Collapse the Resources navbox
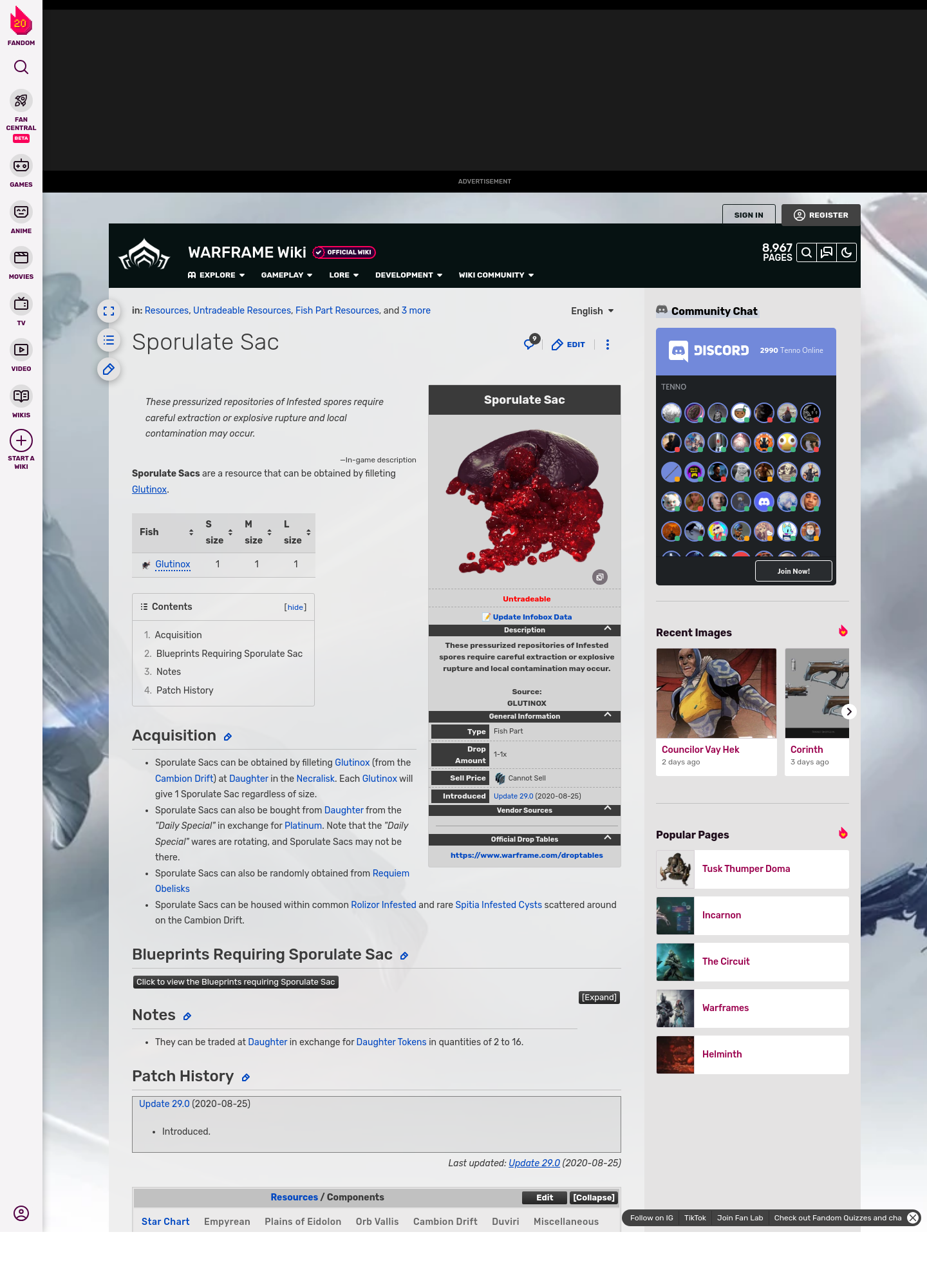927x1288 pixels. (594, 1198)
